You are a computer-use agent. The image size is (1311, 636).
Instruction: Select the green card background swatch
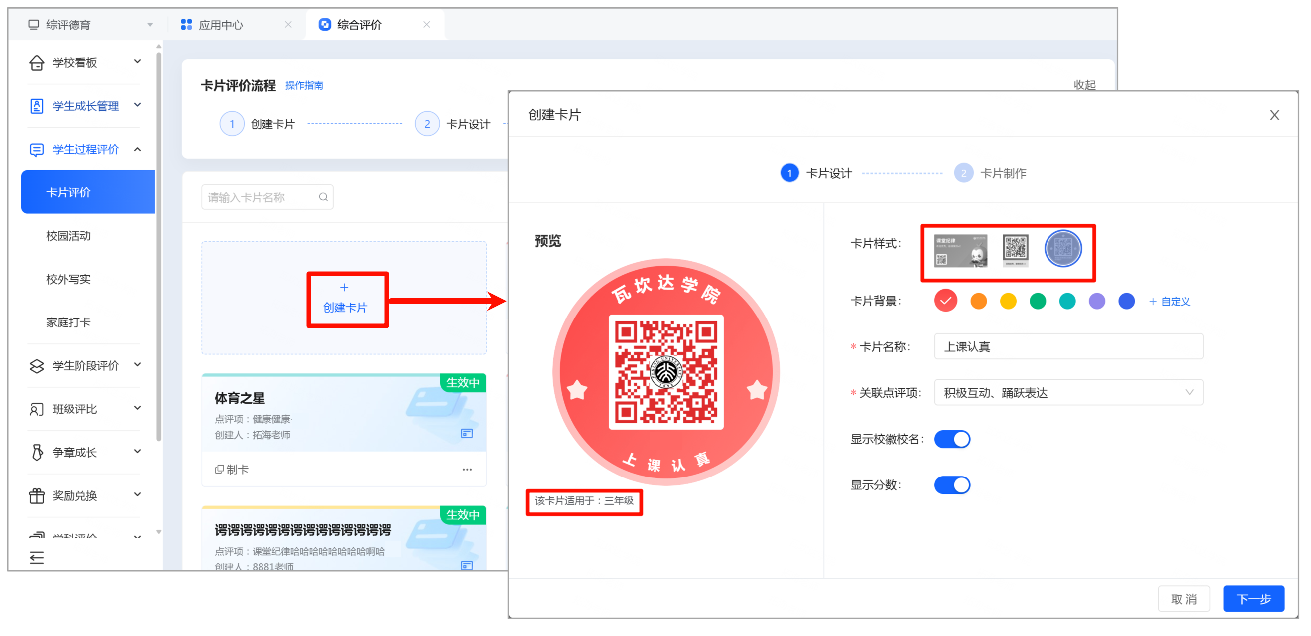(1038, 301)
